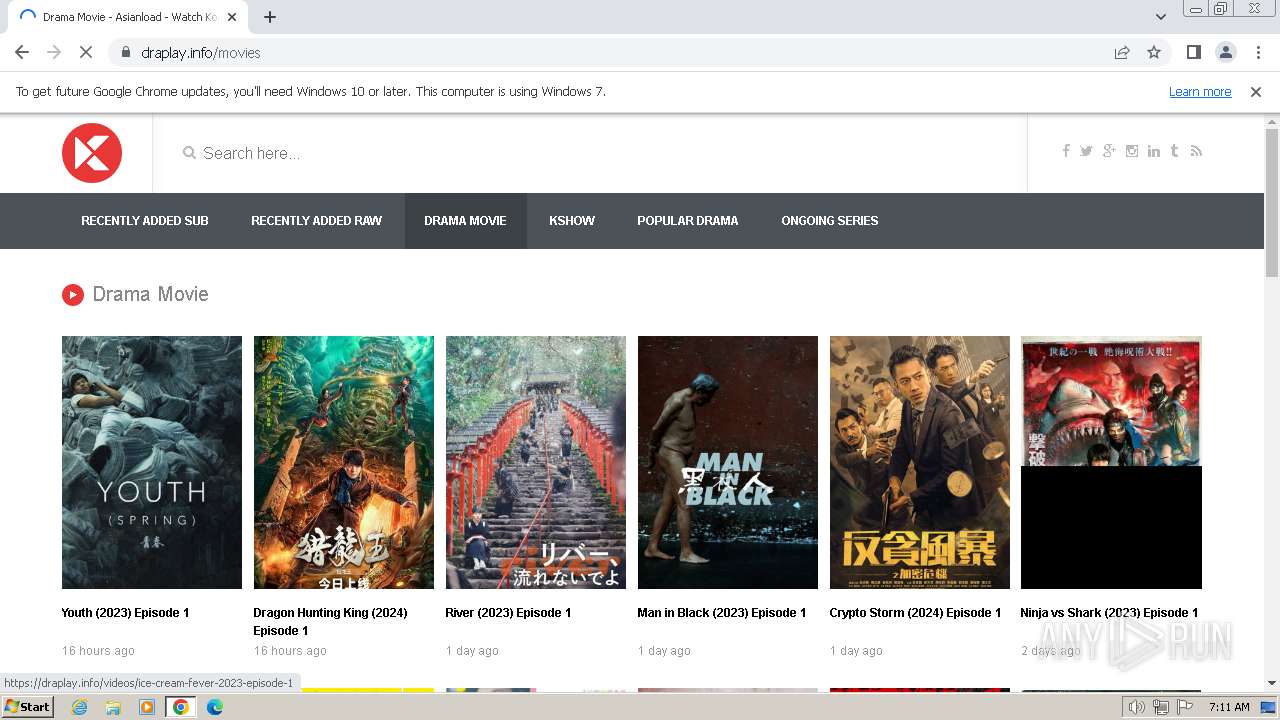
Task: Open the LinkedIn social icon
Action: pos(1154,151)
